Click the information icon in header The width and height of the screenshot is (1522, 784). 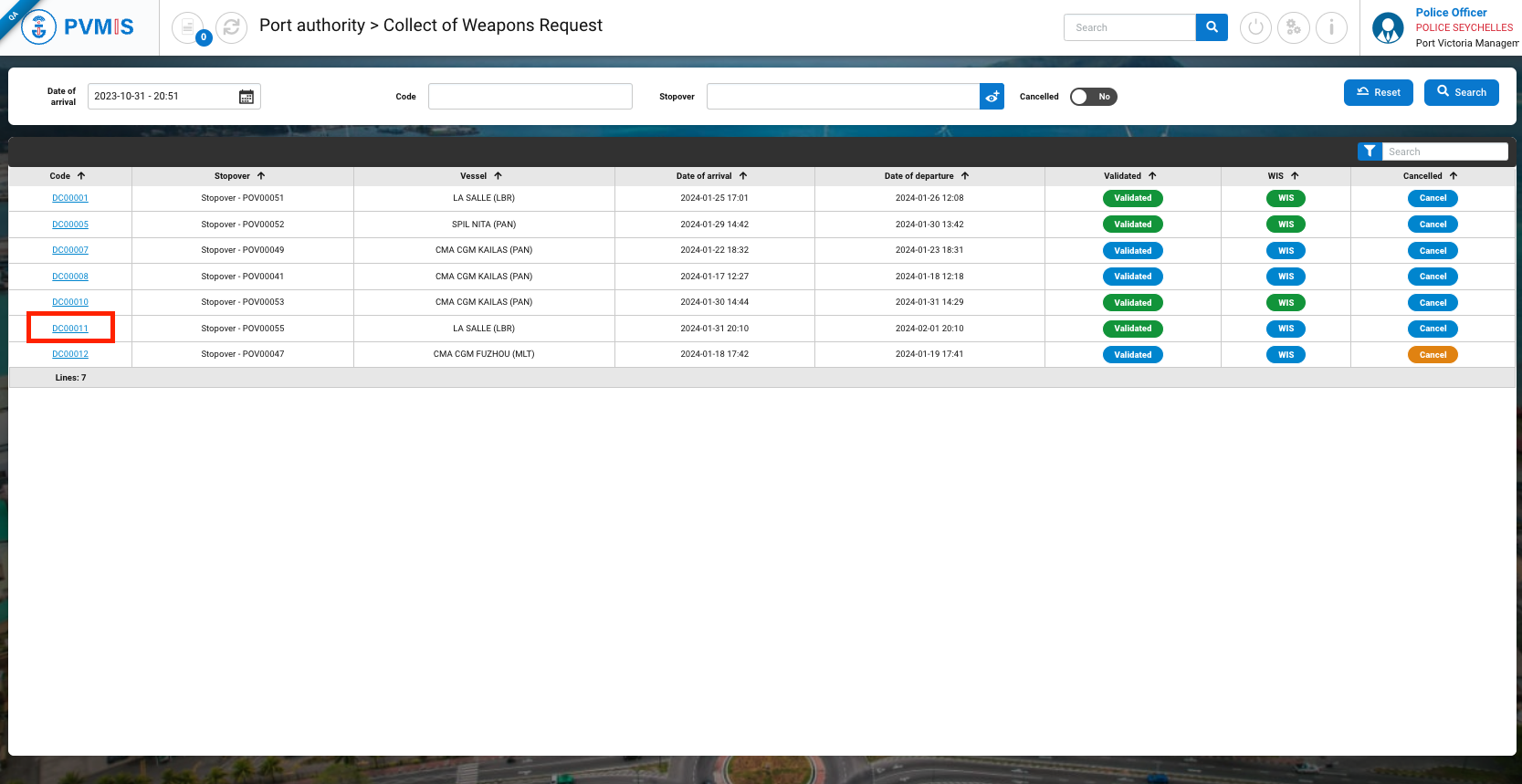point(1331,27)
